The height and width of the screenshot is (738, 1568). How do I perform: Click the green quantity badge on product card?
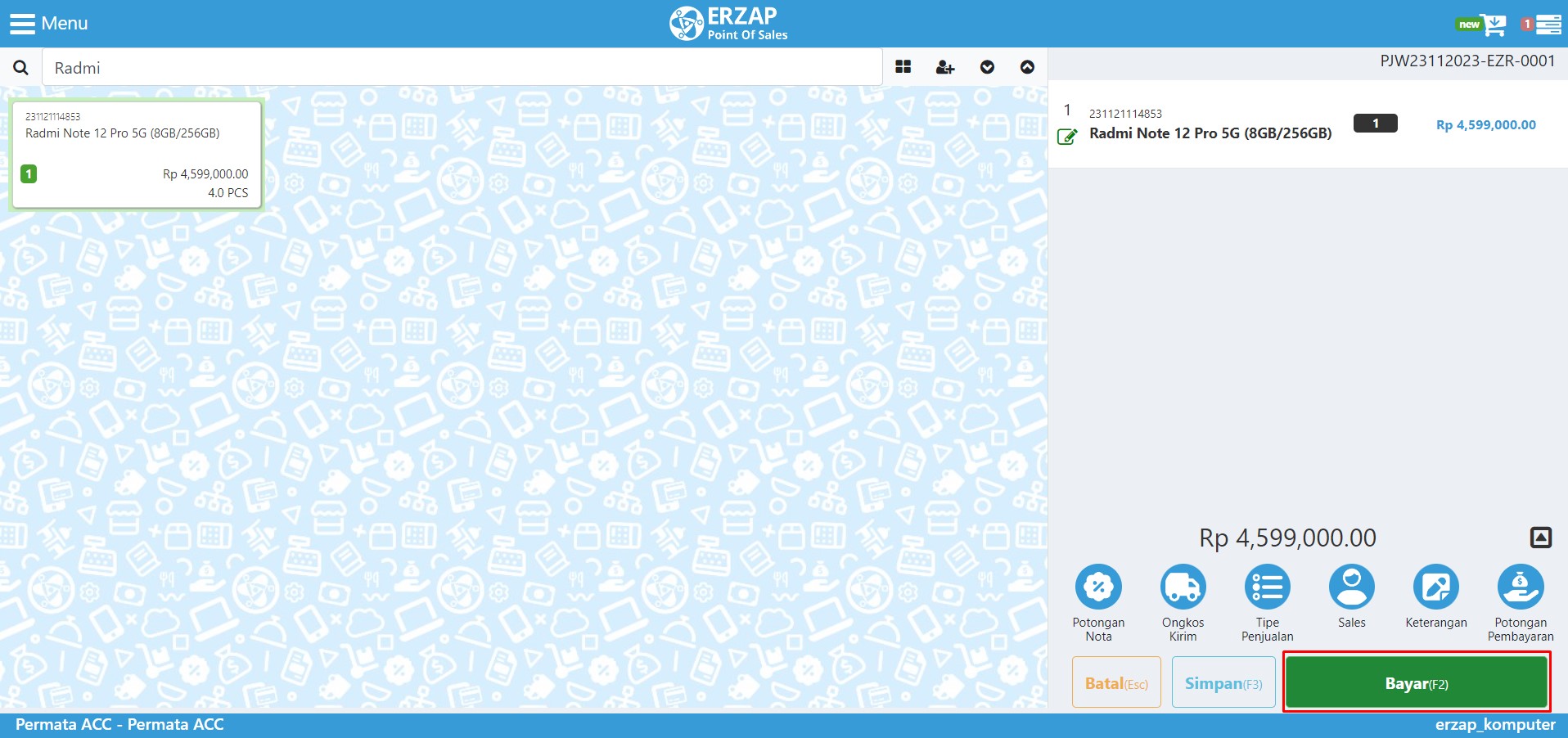29,173
